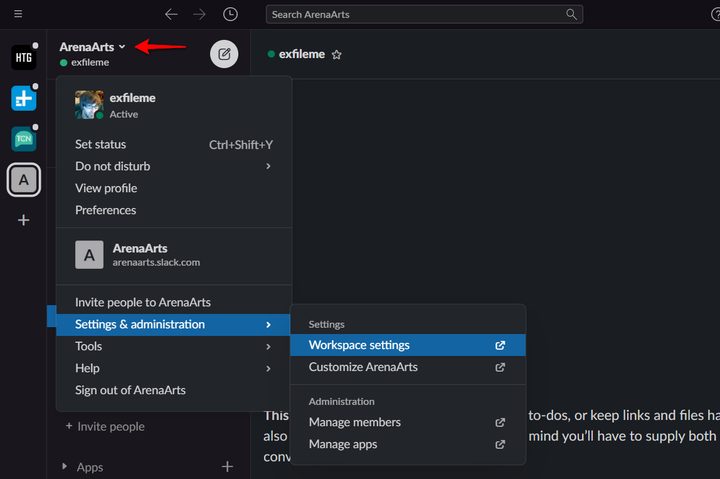Select View profile
720x479 pixels.
174,188
